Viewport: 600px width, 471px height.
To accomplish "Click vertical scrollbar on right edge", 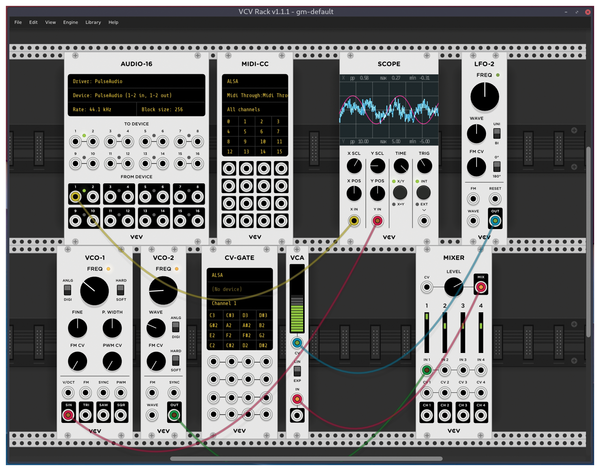I will point(588,242).
